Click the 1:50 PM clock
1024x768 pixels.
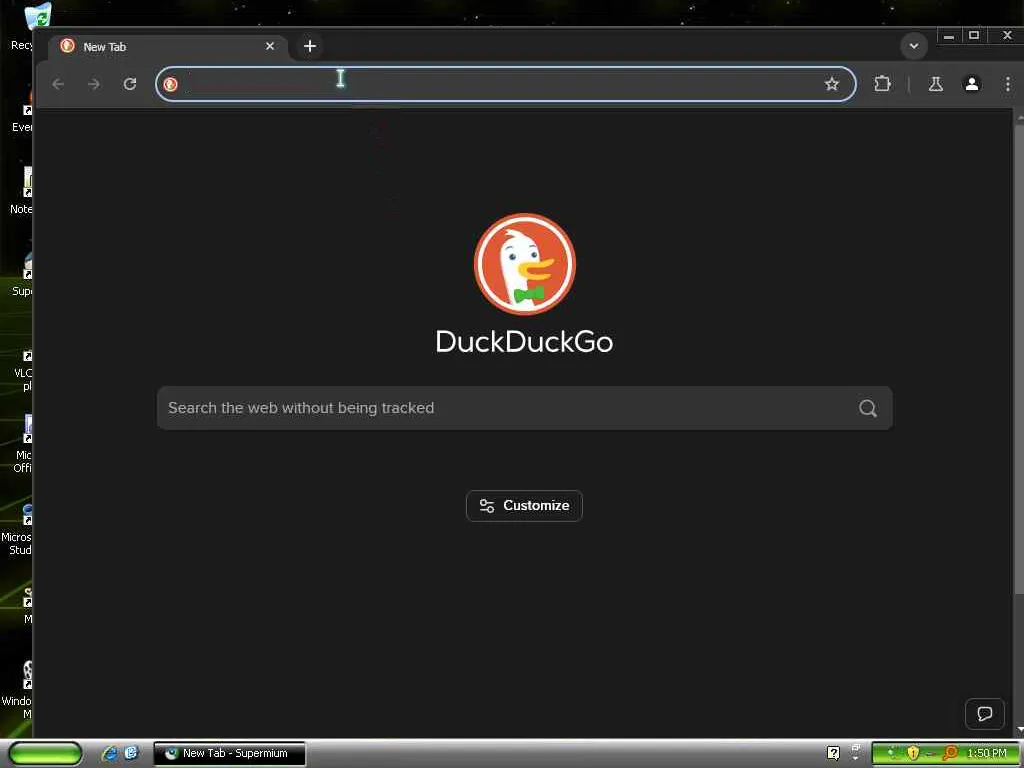[x=986, y=753]
